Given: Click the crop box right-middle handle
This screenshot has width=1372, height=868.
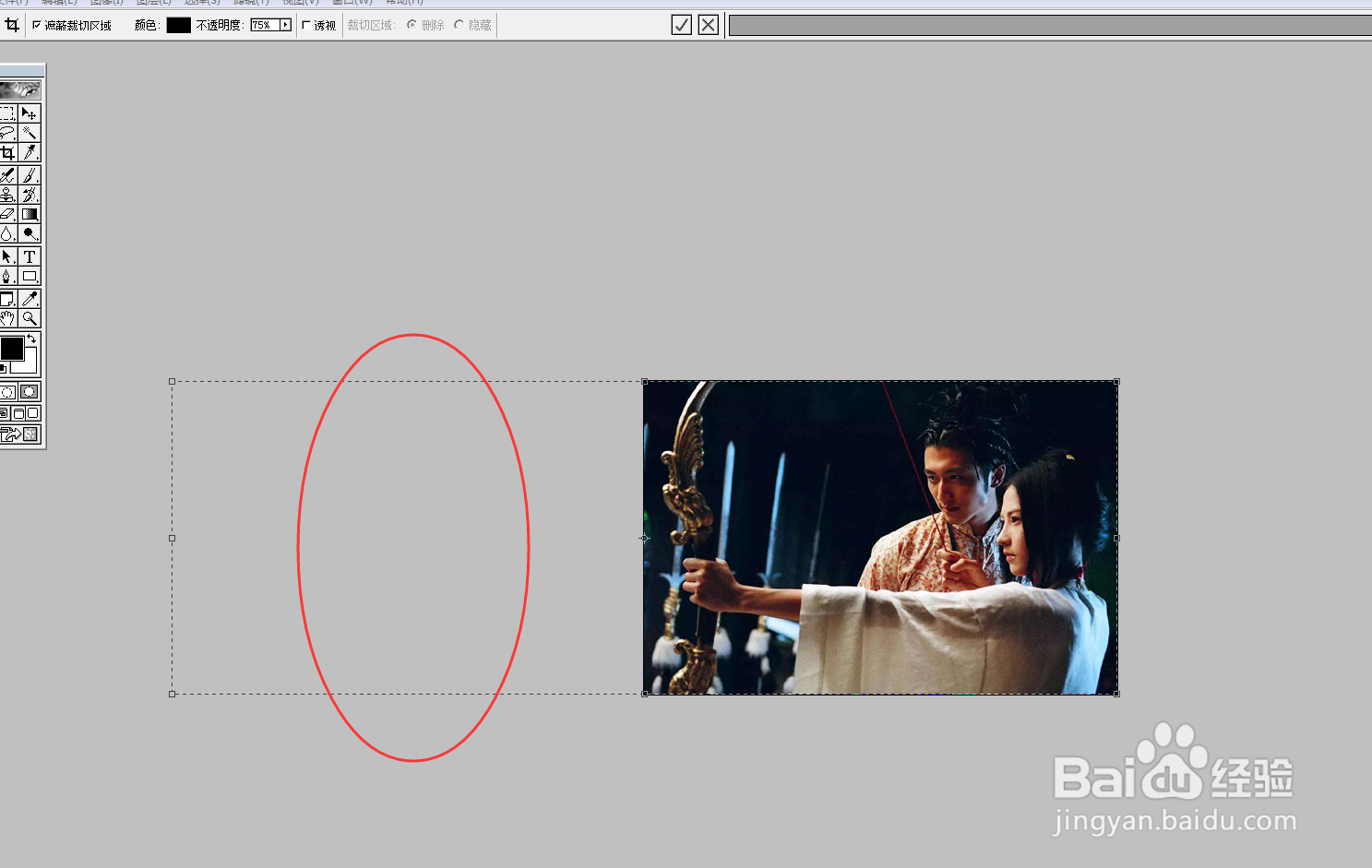Looking at the screenshot, I should coord(1116,538).
